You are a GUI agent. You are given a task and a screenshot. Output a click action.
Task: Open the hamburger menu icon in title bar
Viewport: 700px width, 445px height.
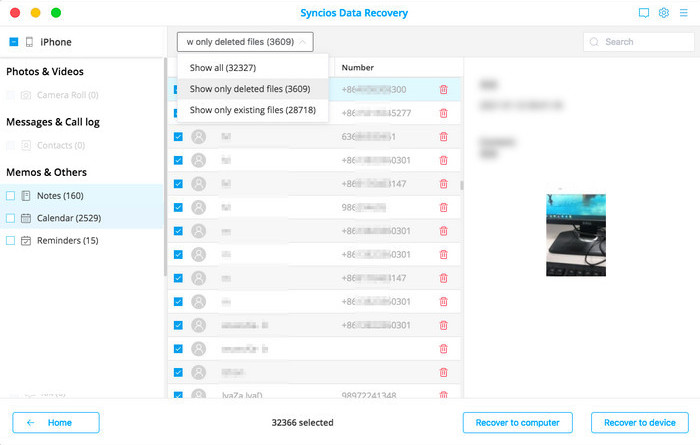(x=683, y=13)
